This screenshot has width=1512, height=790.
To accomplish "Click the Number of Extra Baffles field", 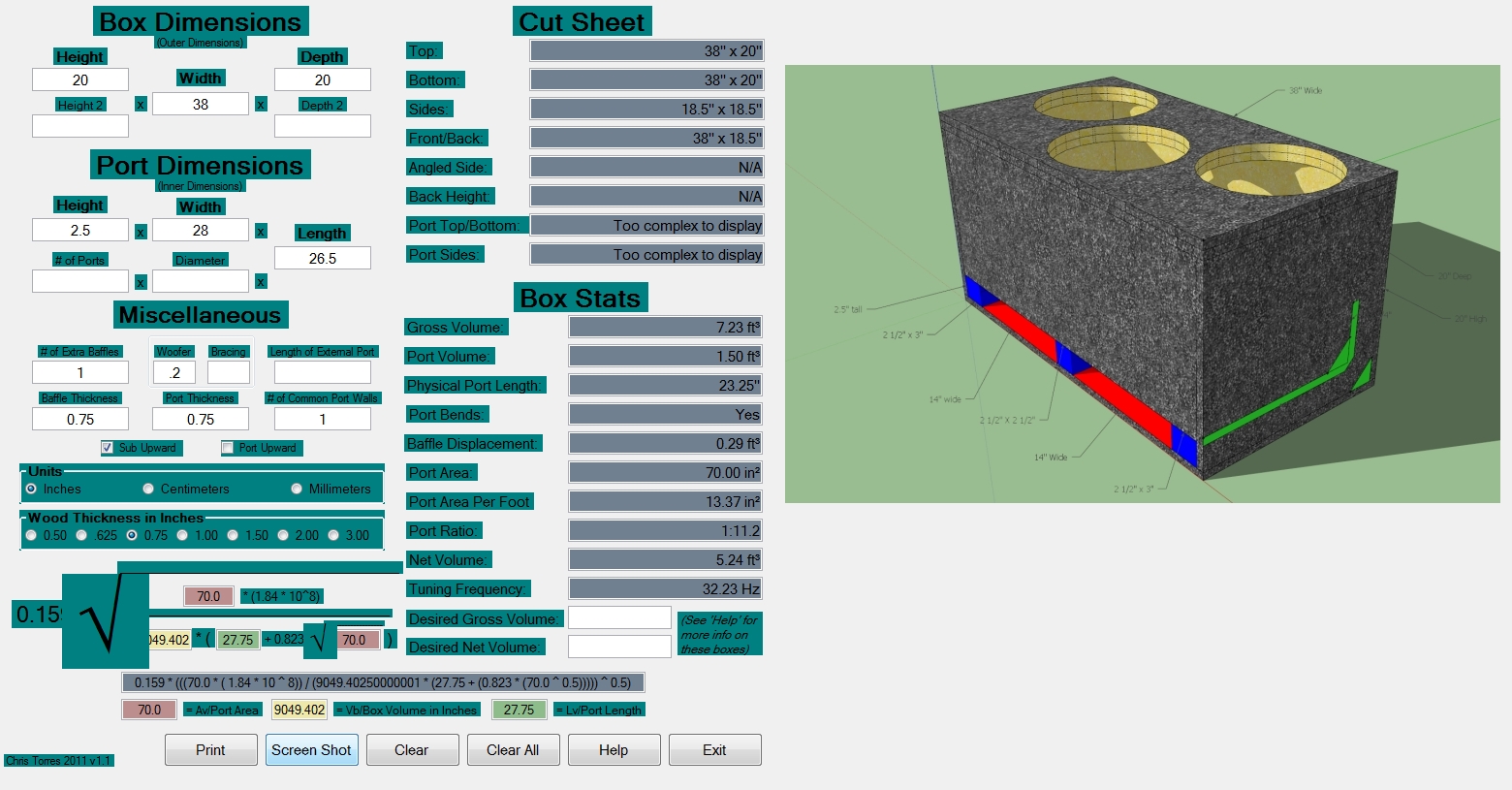I will [x=80, y=372].
